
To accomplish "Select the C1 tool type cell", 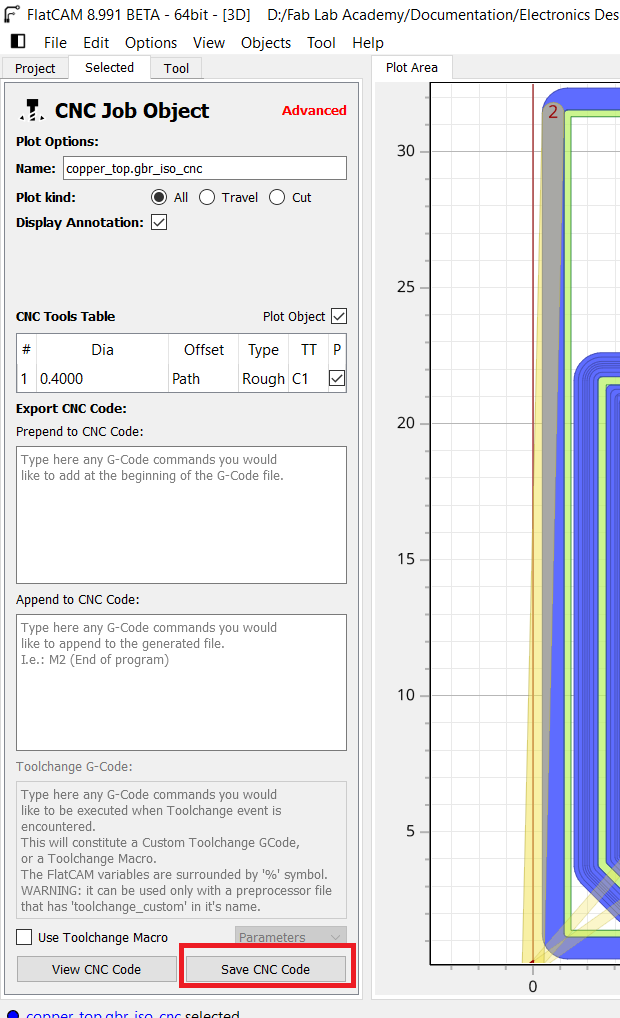I will coord(308,379).
